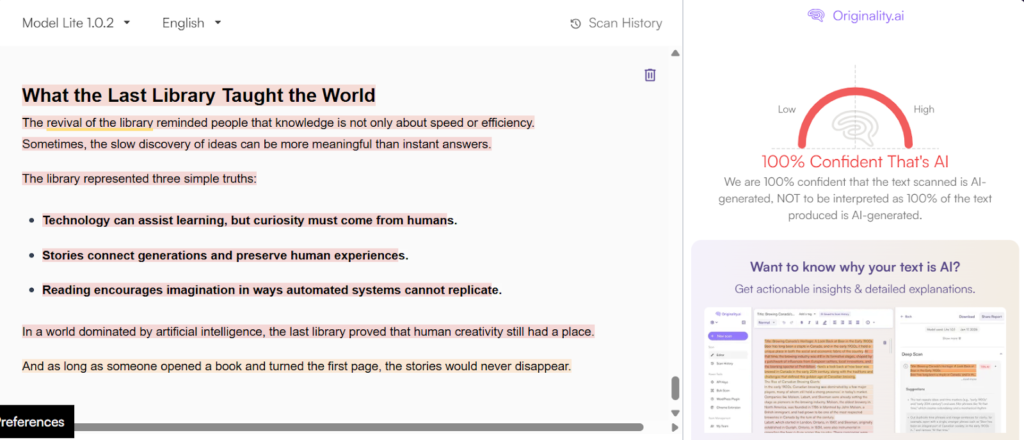Open Scan History
Viewport: 1024px width, 440px height.
pos(616,24)
